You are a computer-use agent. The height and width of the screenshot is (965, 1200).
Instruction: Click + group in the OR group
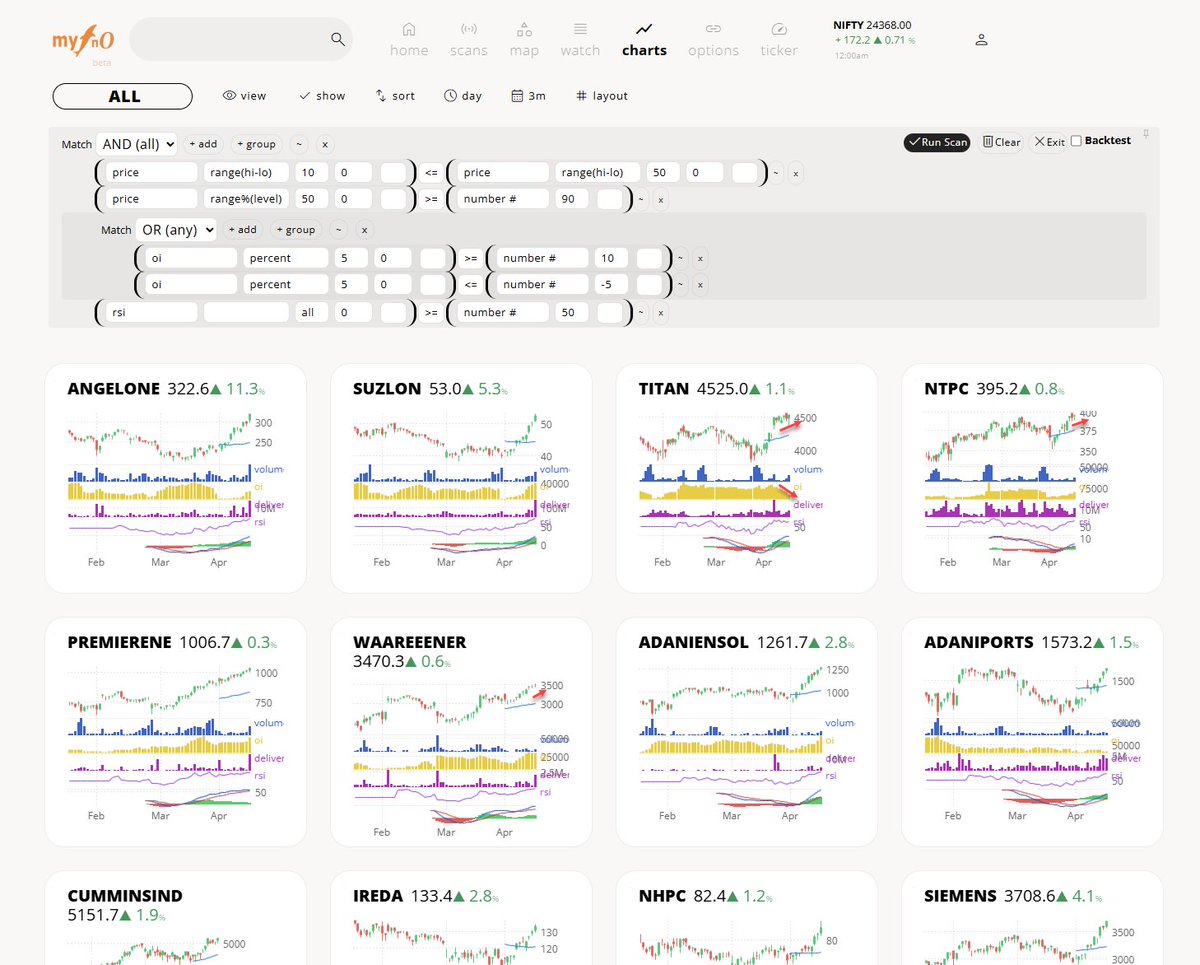(295, 230)
